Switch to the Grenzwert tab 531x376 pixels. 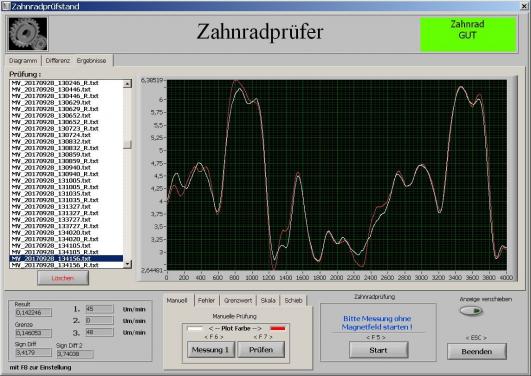pyautogui.click(x=238, y=300)
